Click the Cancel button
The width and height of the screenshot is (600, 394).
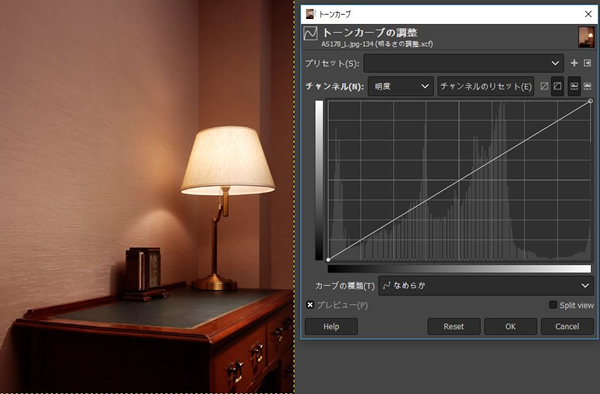tap(567, 327)
